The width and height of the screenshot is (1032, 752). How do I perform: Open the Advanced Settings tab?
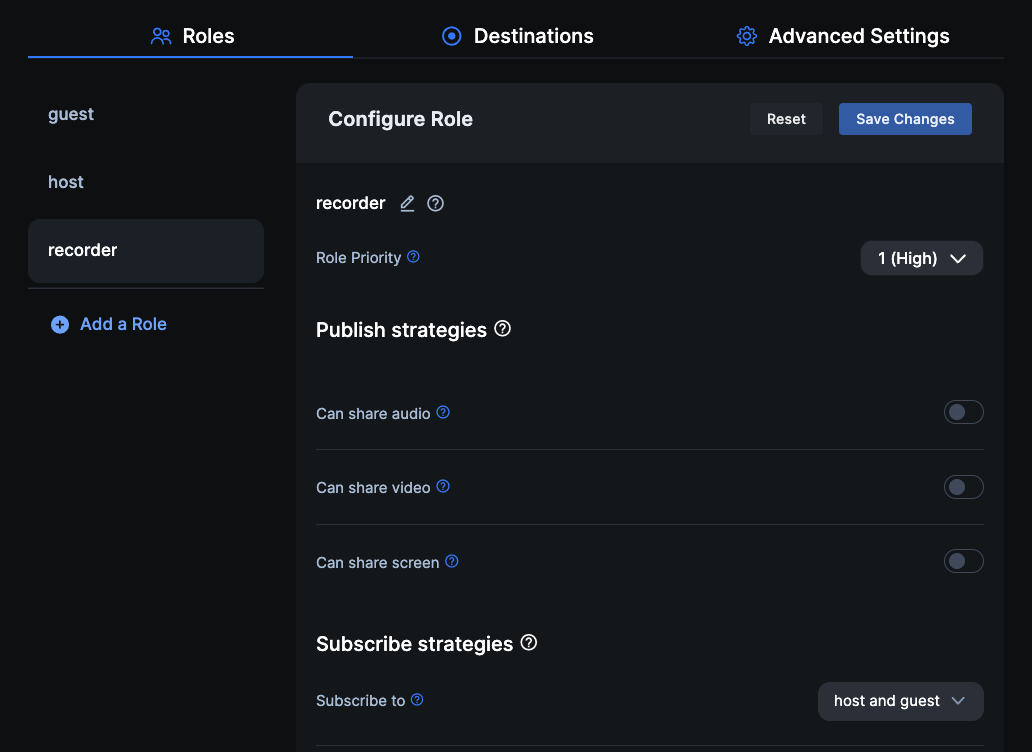(843, 36)
